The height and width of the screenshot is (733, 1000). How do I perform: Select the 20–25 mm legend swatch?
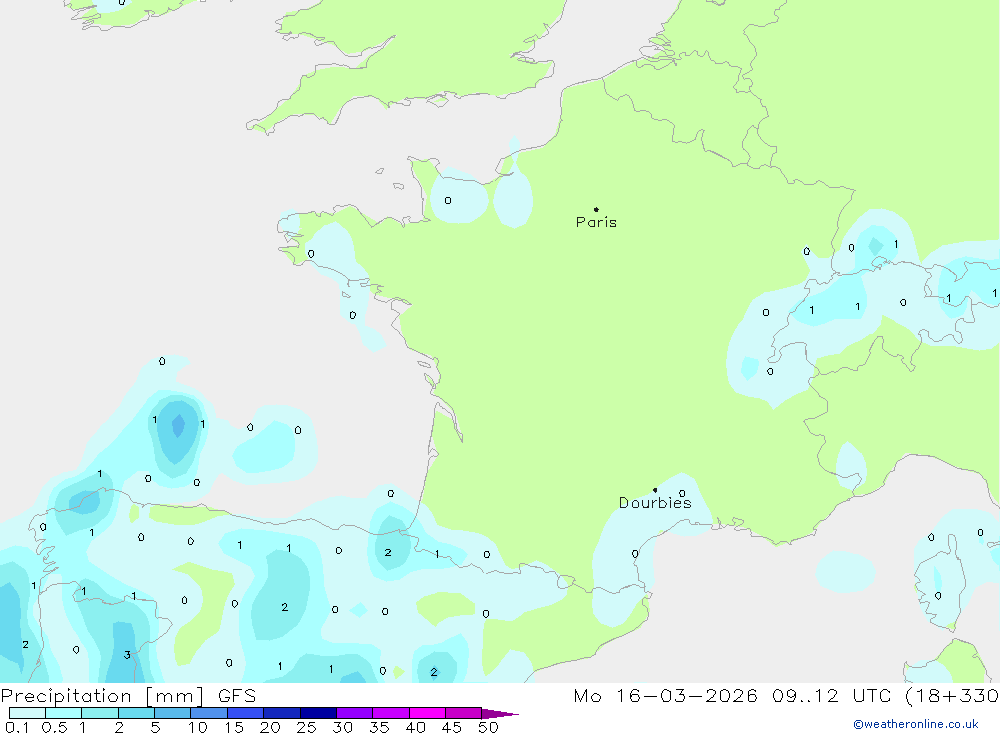tap(281, 713)
